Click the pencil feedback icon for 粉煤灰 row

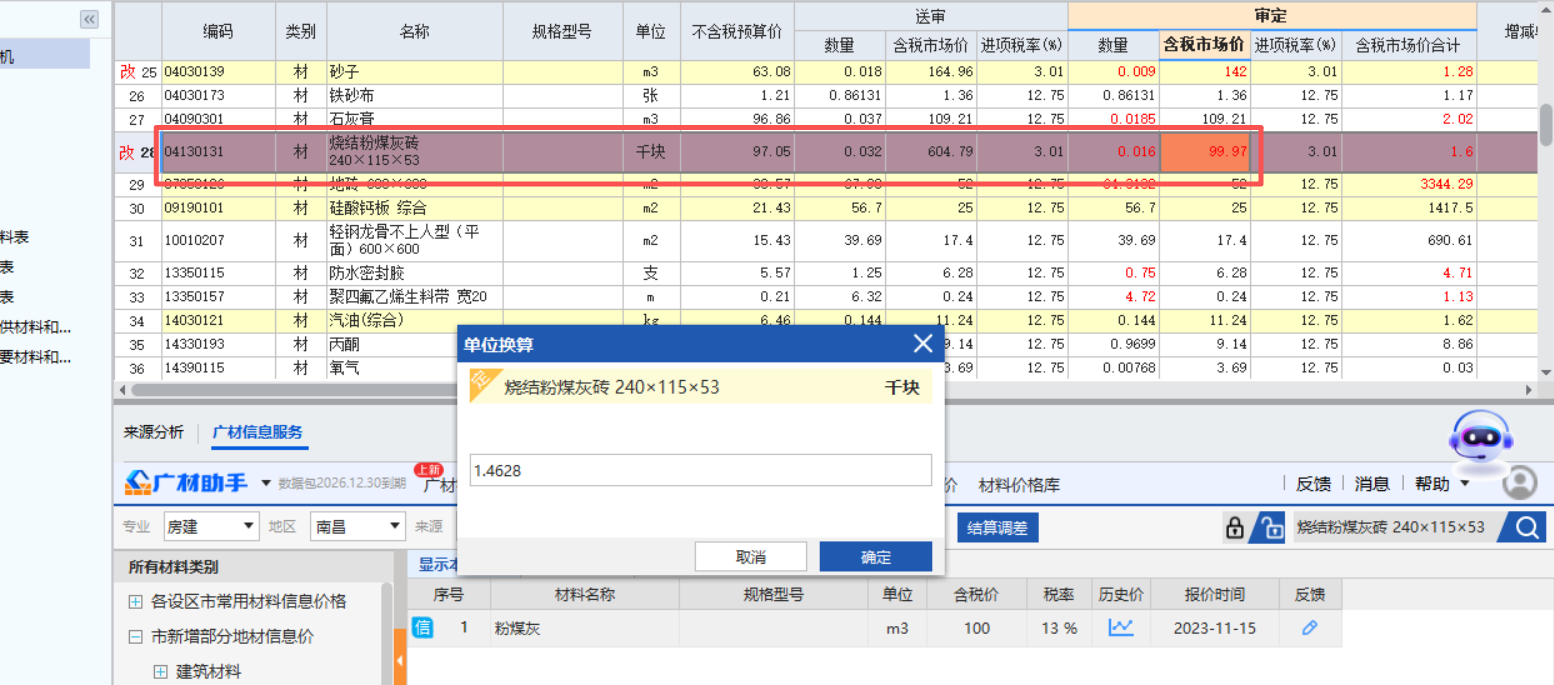[x=1310, y=628]
